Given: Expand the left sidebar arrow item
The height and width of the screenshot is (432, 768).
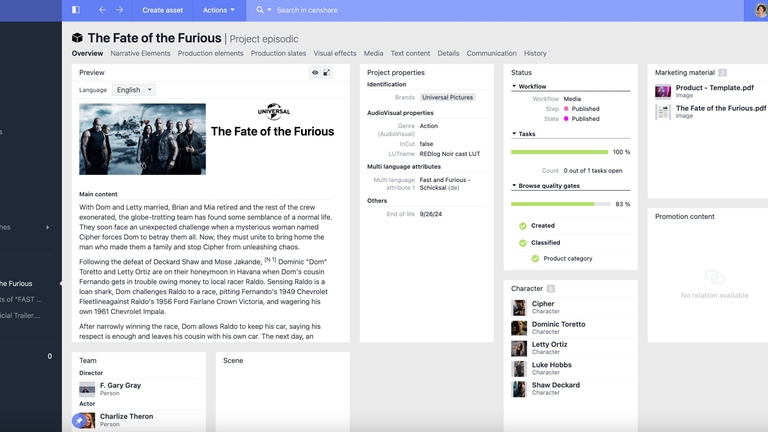Looking at the screenshot, I should pos(48,227).
